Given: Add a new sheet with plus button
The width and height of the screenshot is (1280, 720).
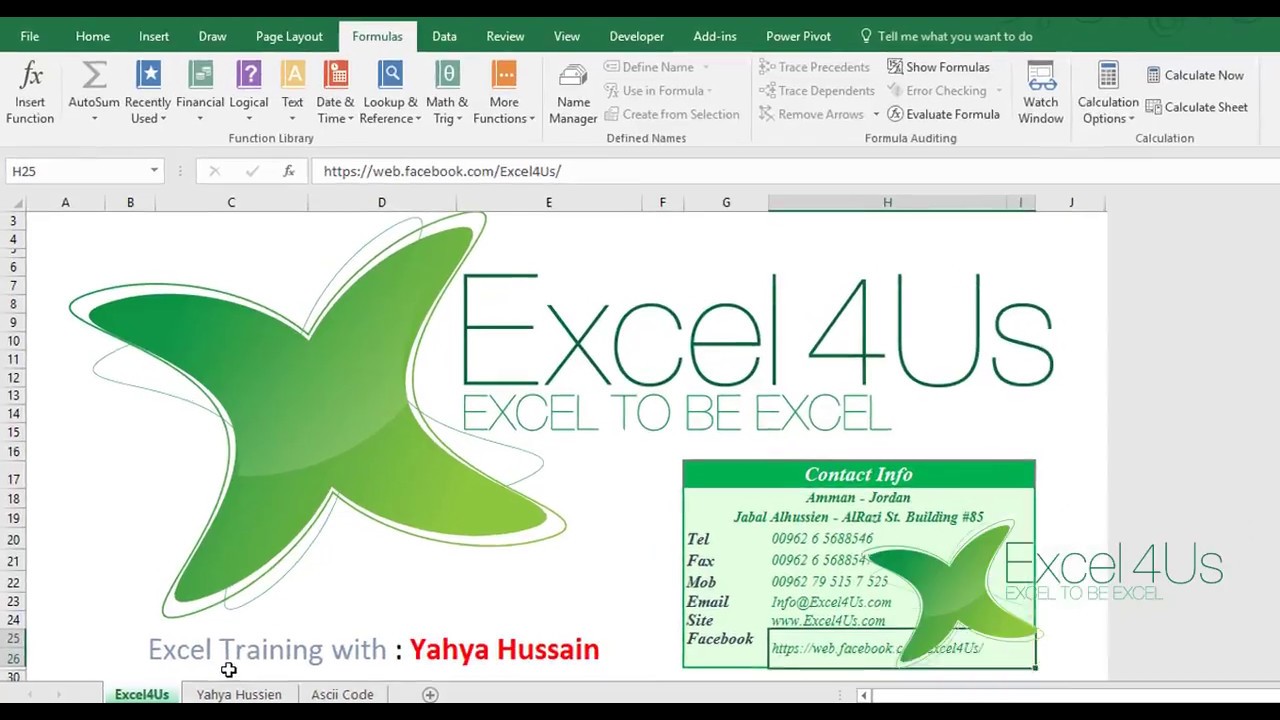Looking at the screenshot, I should (430, 694).
